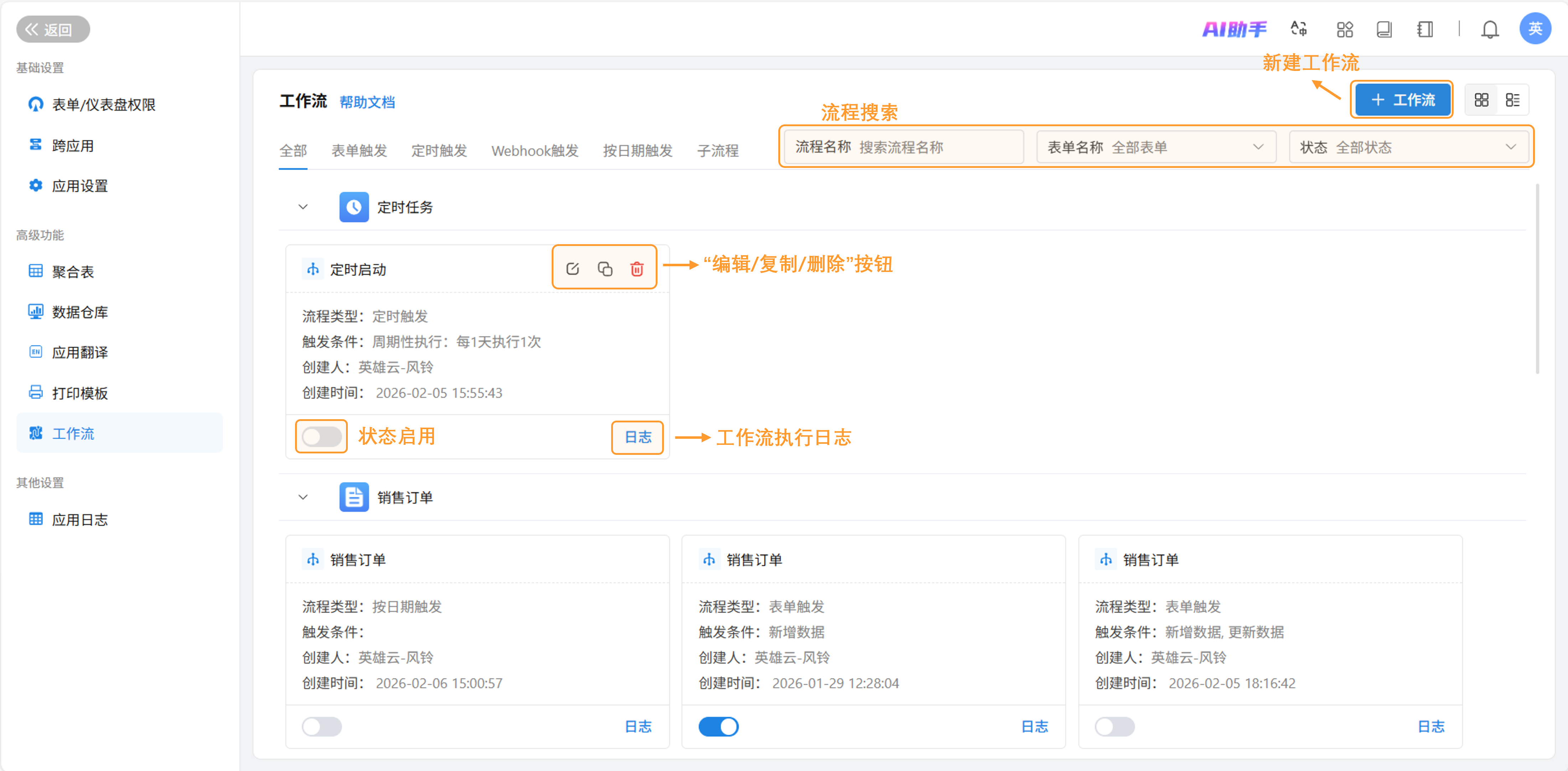Switch to grid card view icon

(1481, 100)
